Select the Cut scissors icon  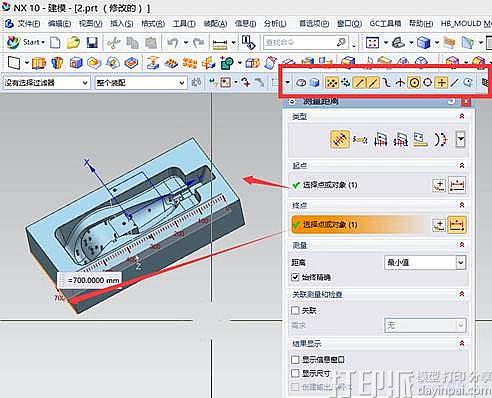tap(114, 42)
